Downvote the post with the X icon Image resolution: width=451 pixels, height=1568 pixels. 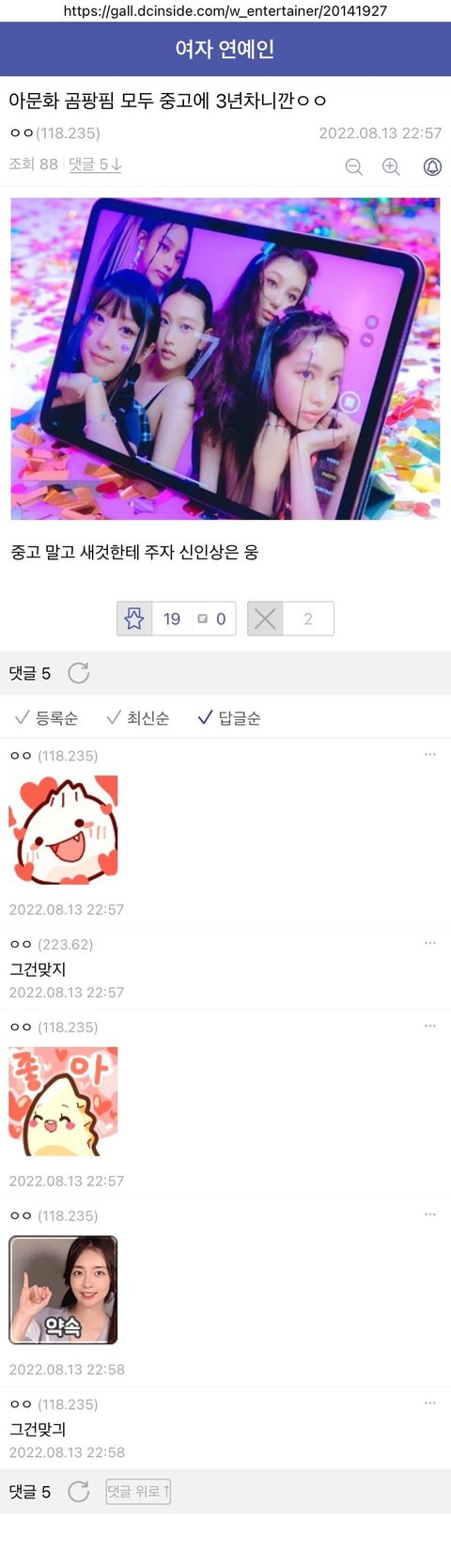coord(266,619)
